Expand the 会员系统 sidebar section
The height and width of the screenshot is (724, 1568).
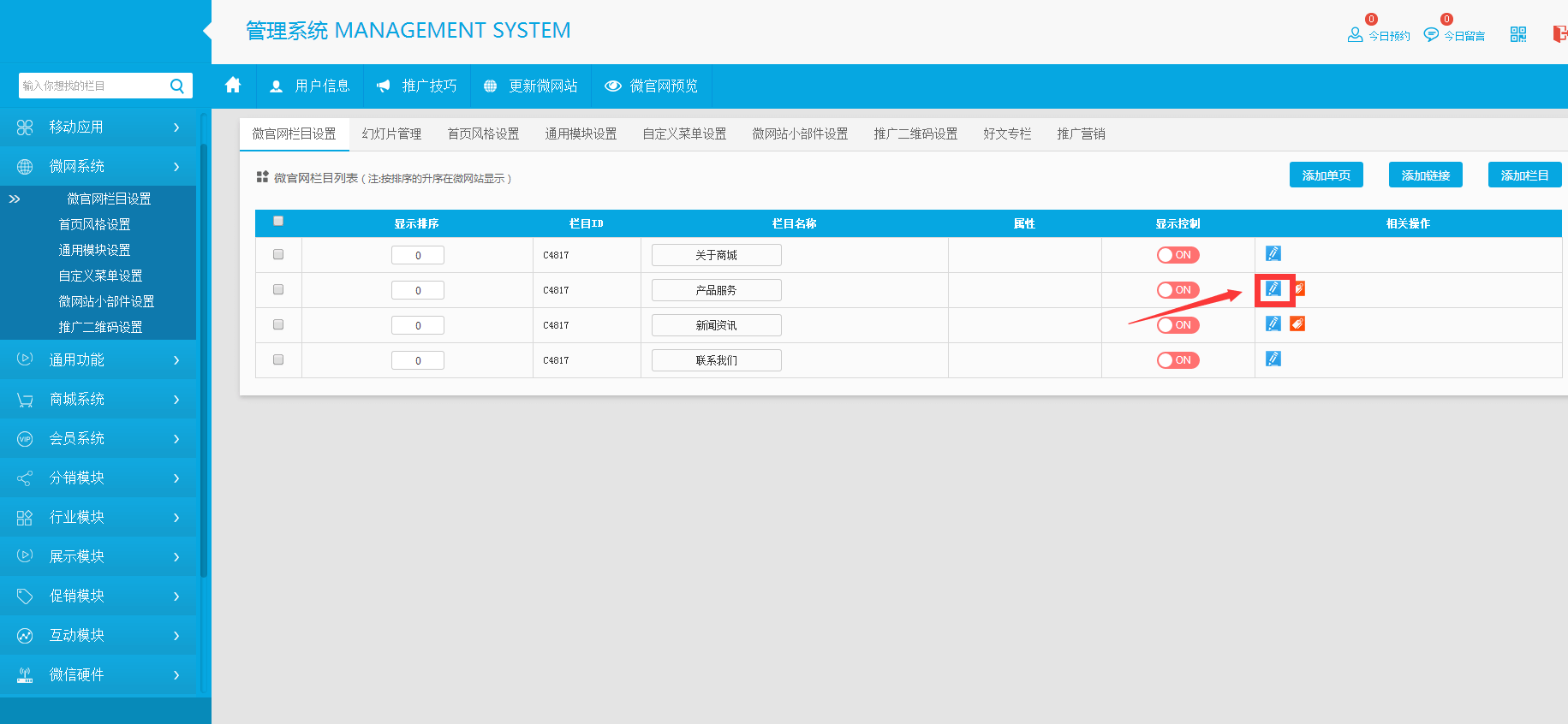click(98, 438)
